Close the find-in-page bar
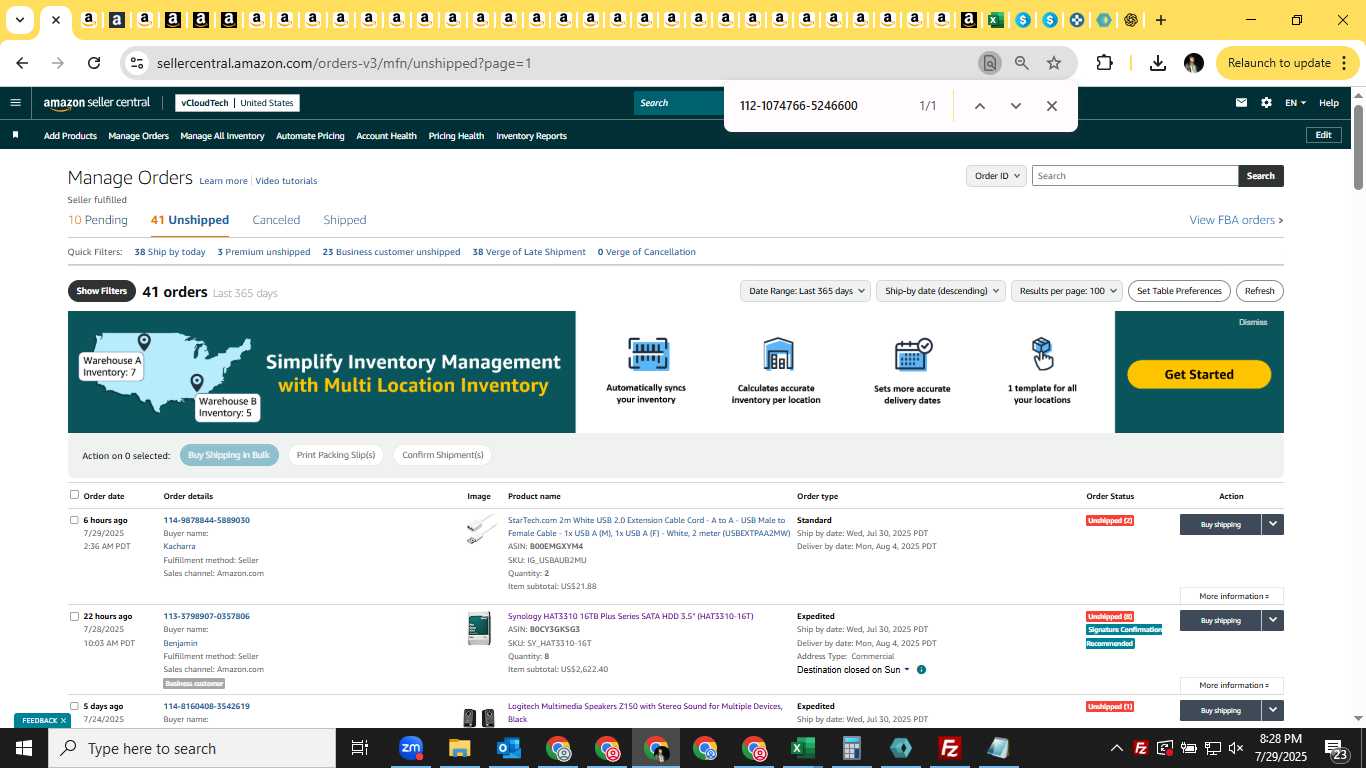The image size is (1366, 768). (x=1051, y=106)
